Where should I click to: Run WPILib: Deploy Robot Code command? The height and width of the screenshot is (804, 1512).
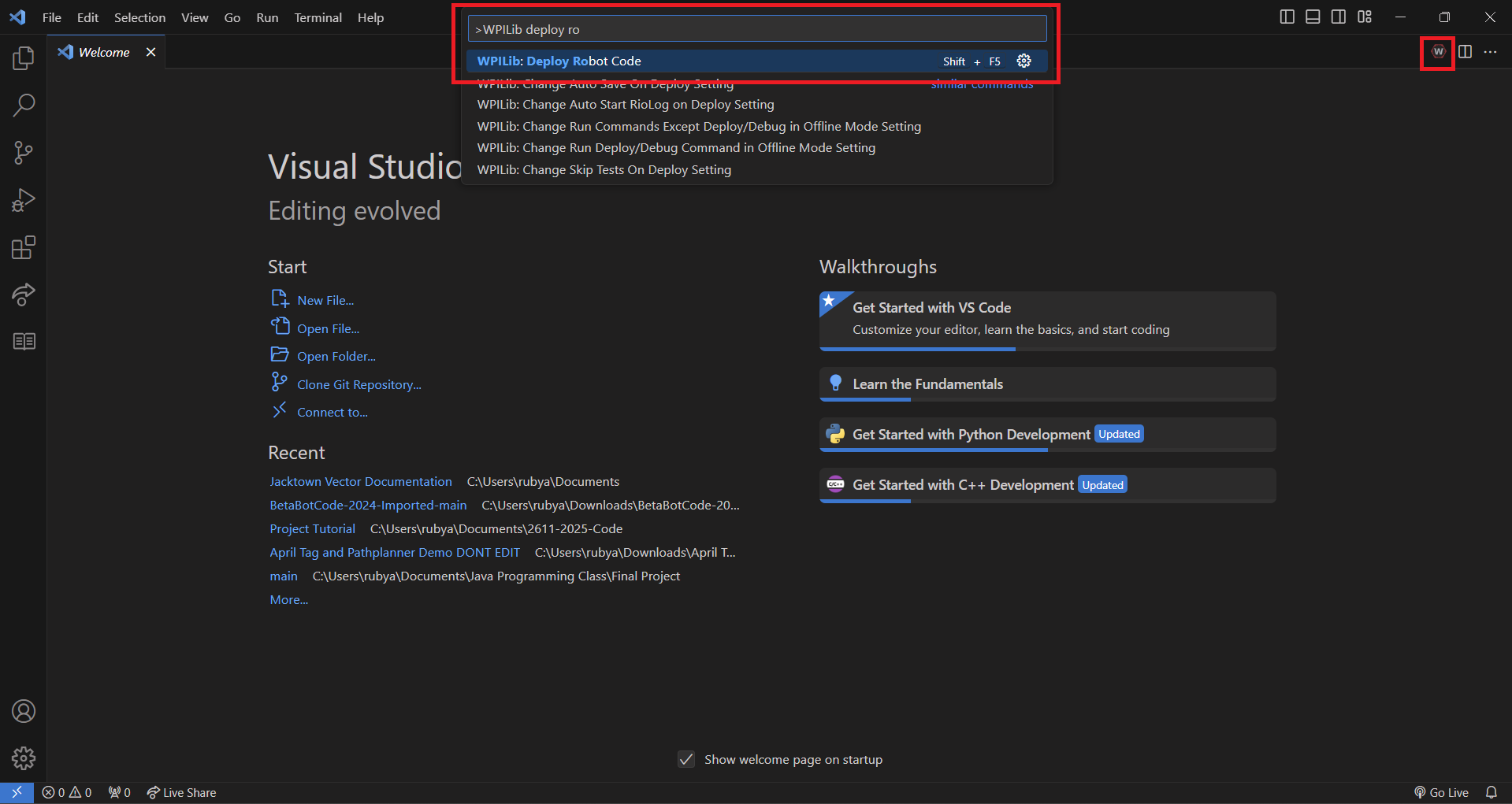point(756,61)
